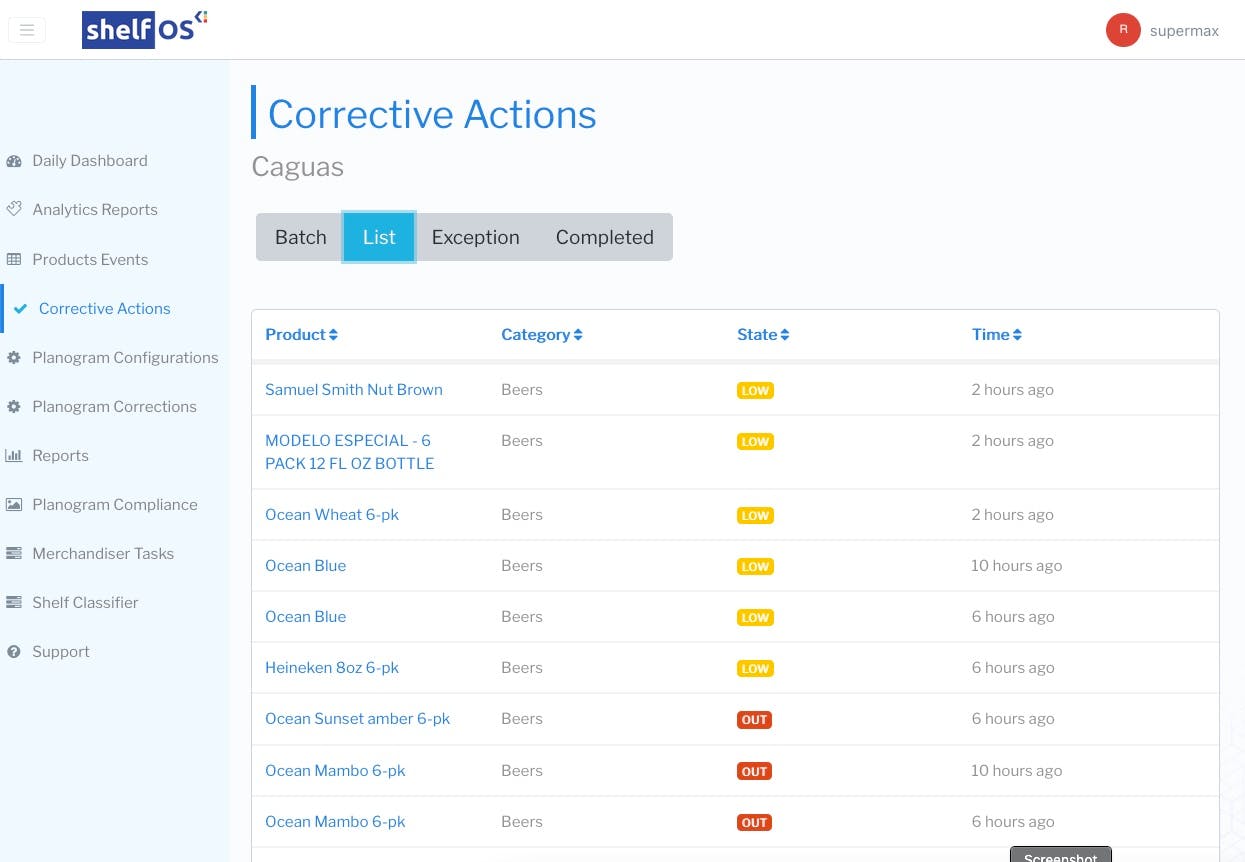This screenshot has width=1245, height=862.
Task: Click the Products Events table icon
Action: 14,260
